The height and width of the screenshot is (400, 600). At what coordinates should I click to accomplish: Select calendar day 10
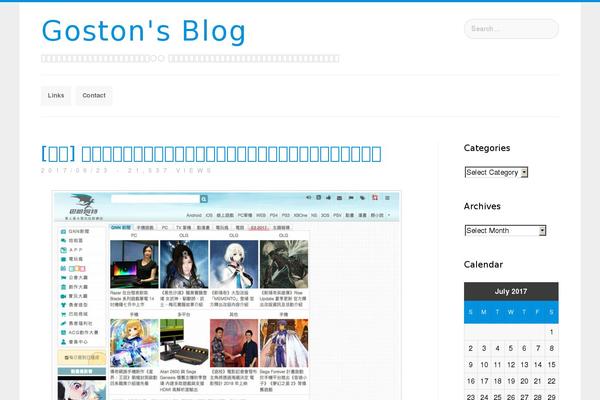(484, 365)
